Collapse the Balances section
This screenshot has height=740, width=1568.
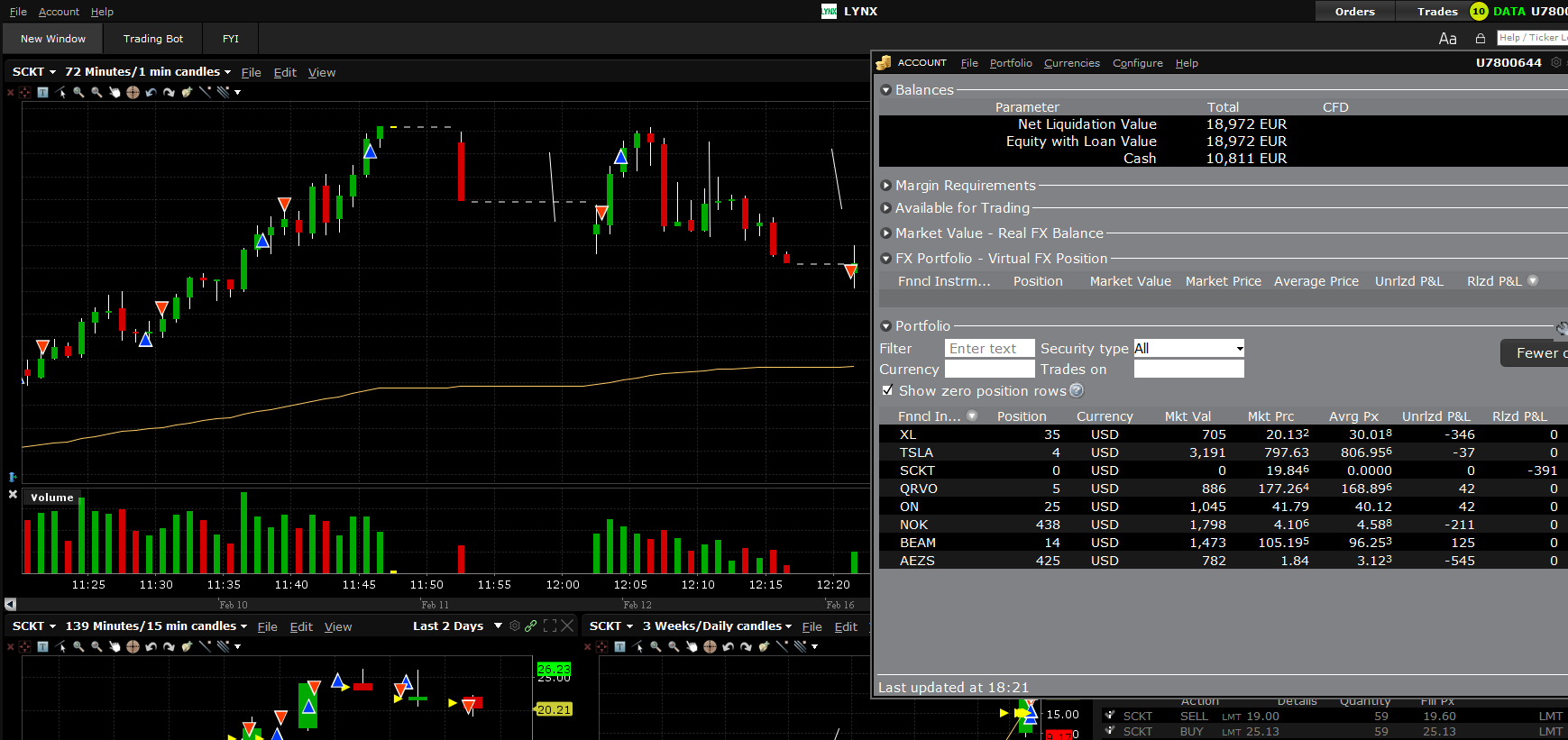pos(886,90)
